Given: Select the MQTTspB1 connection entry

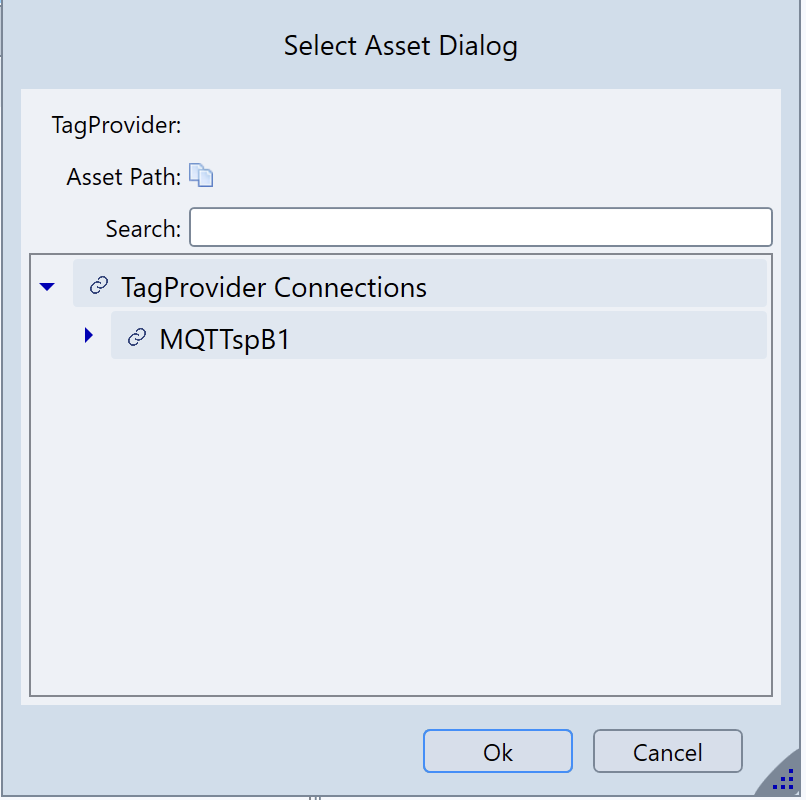Looking at the screenshot, I should 224,339.
